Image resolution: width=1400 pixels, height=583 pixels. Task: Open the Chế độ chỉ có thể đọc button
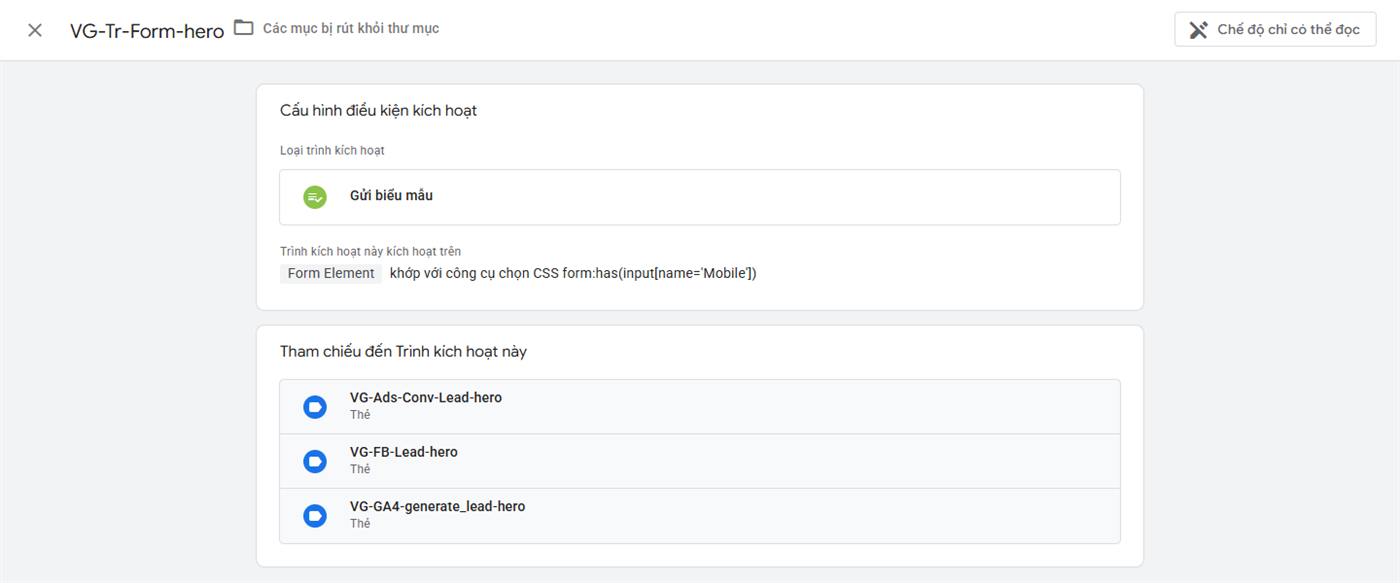[1275, 30]
